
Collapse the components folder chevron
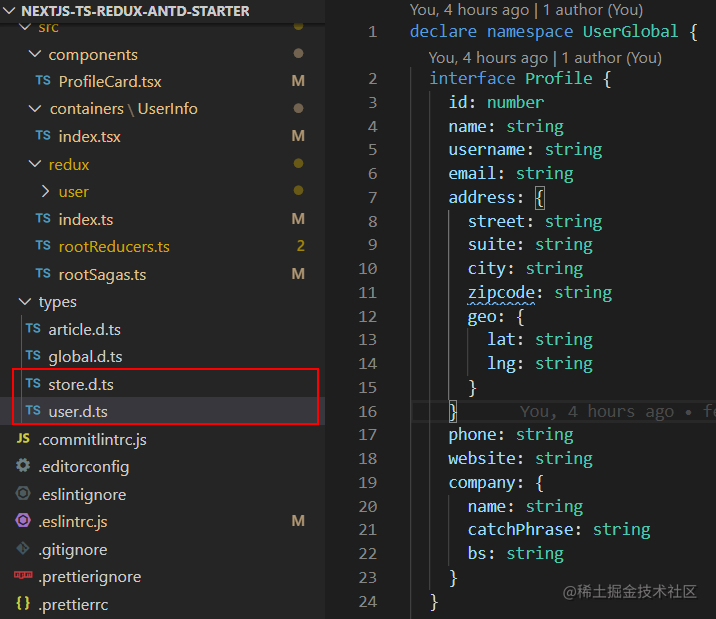[x=35, y=54]
